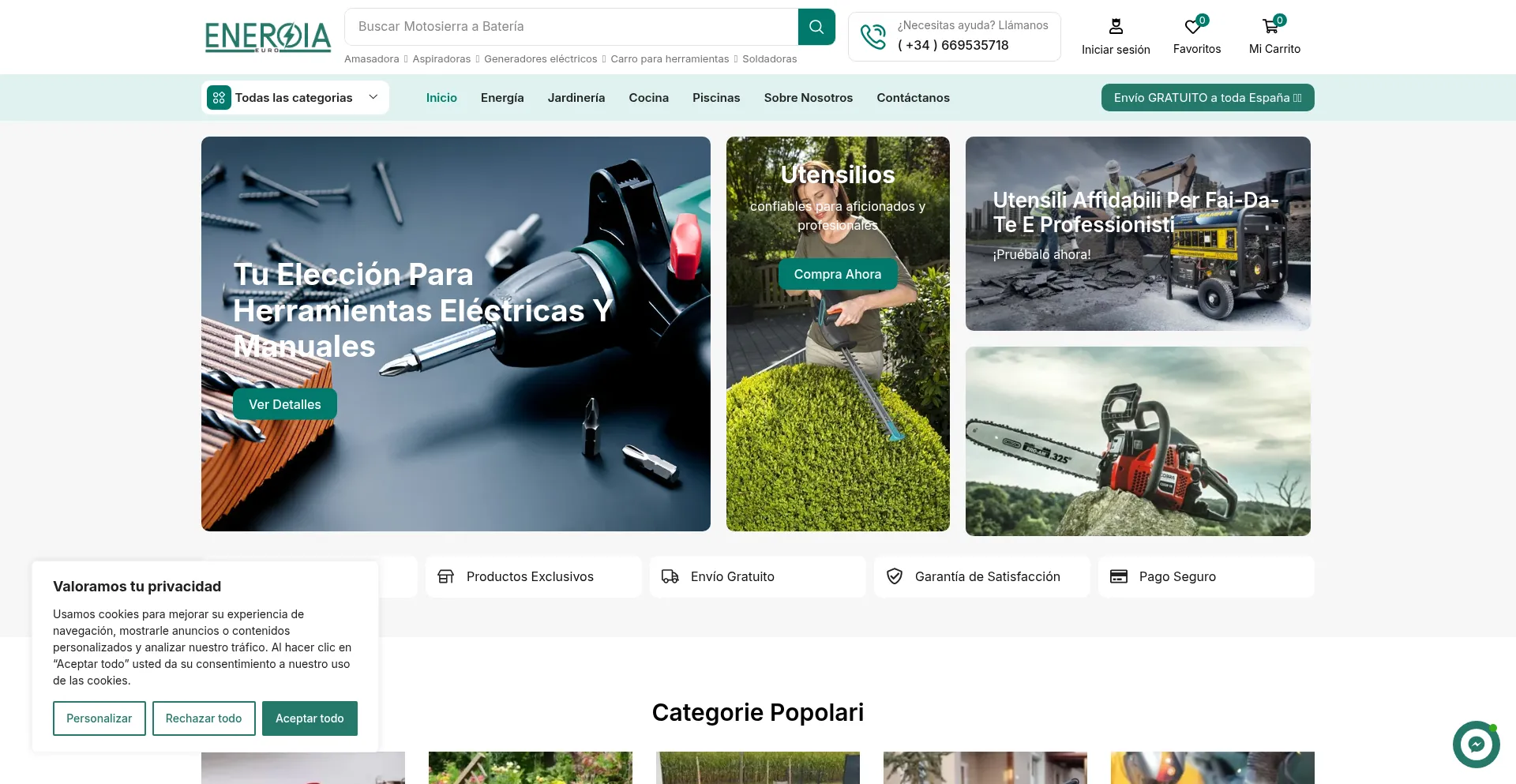Open Favoritos heart icon
Screen dimensions: 1516x784
1193,27
